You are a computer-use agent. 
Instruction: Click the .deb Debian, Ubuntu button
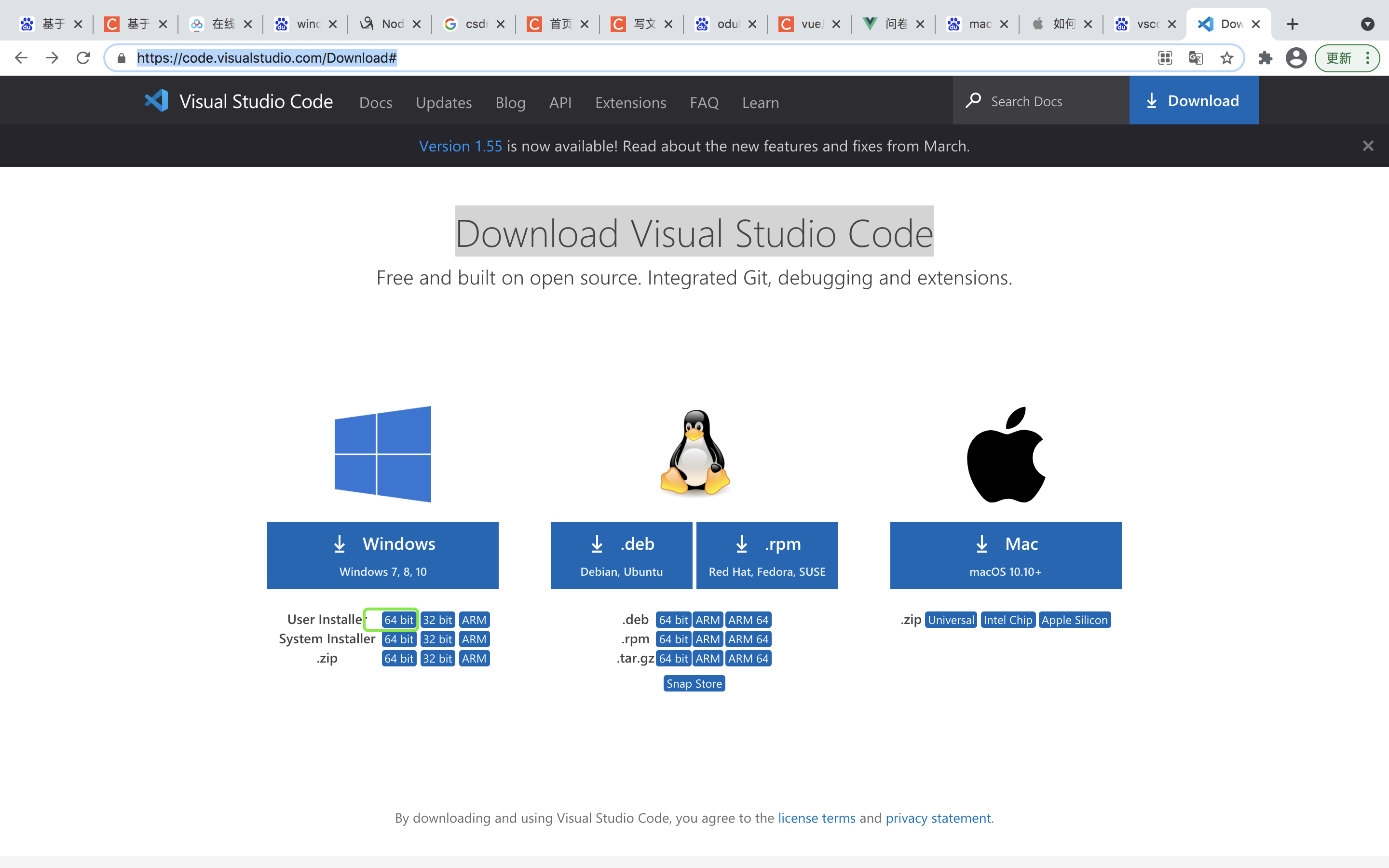[622, 555]
